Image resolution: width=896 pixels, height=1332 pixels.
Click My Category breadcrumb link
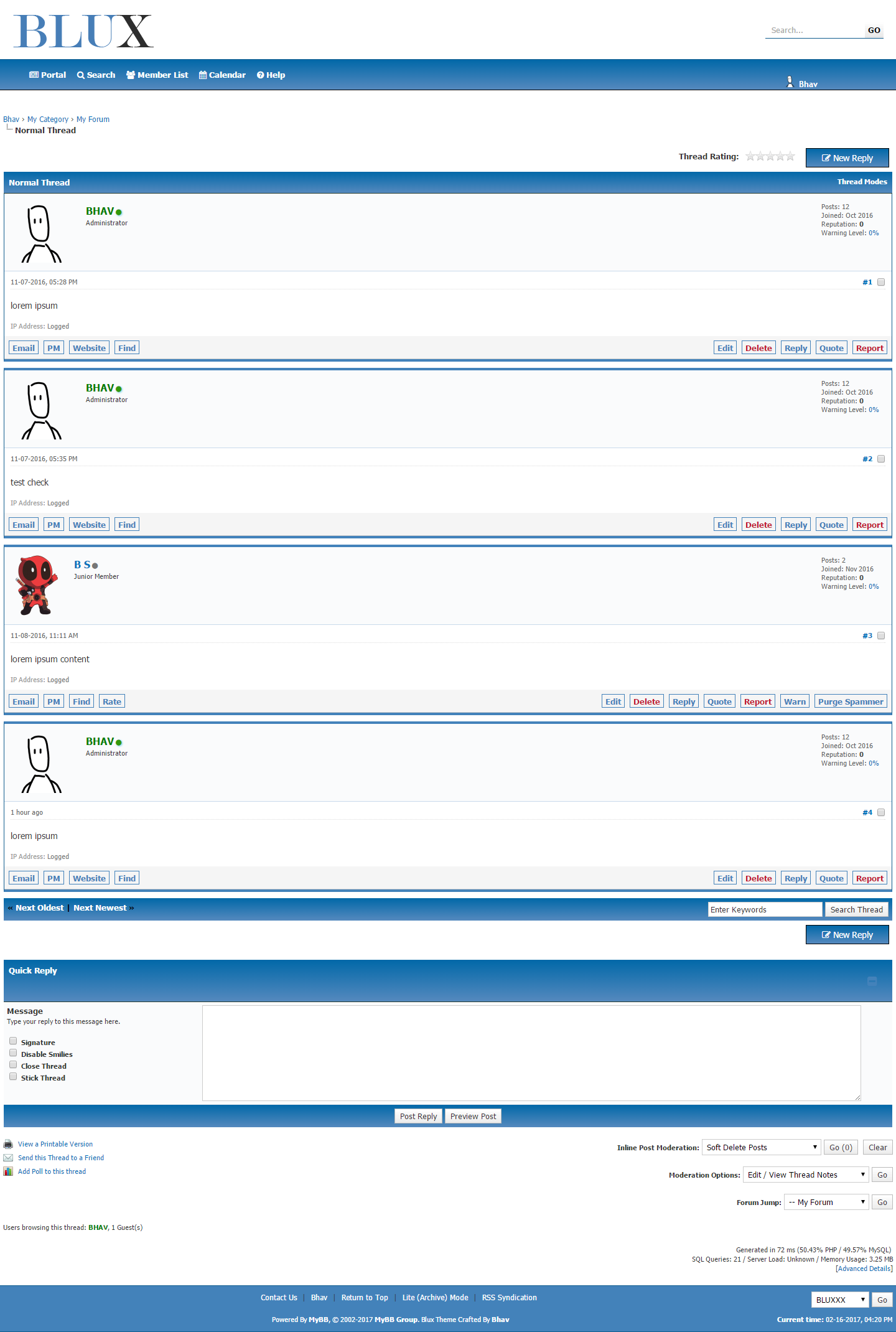point(48,120)
